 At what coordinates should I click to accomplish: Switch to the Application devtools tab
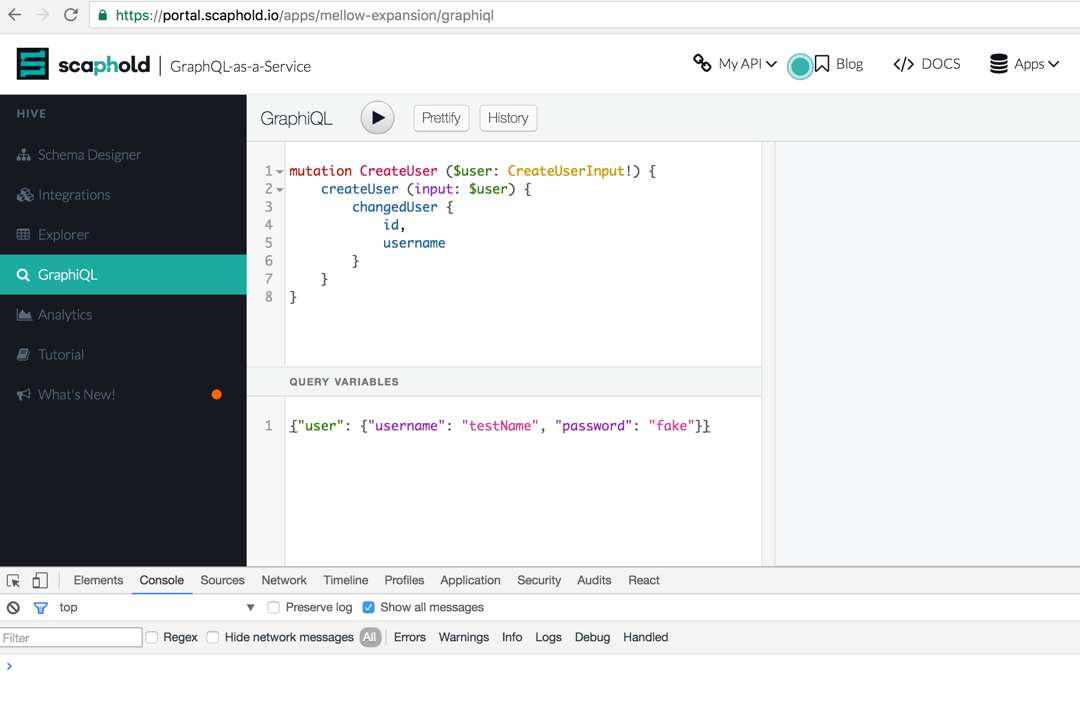pyautogui.click(x=470, y=580)
